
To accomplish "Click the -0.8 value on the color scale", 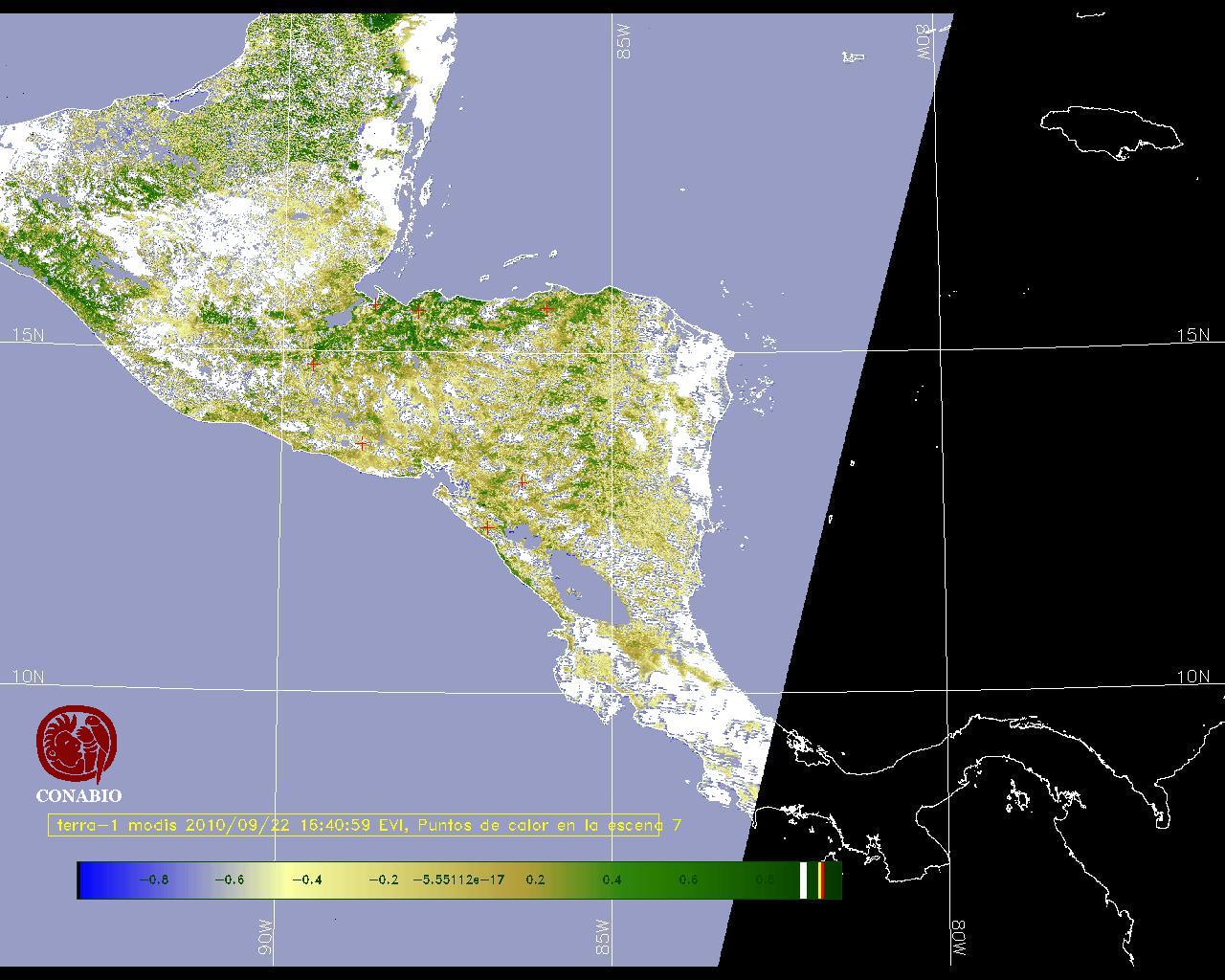I will click(153, 880).
